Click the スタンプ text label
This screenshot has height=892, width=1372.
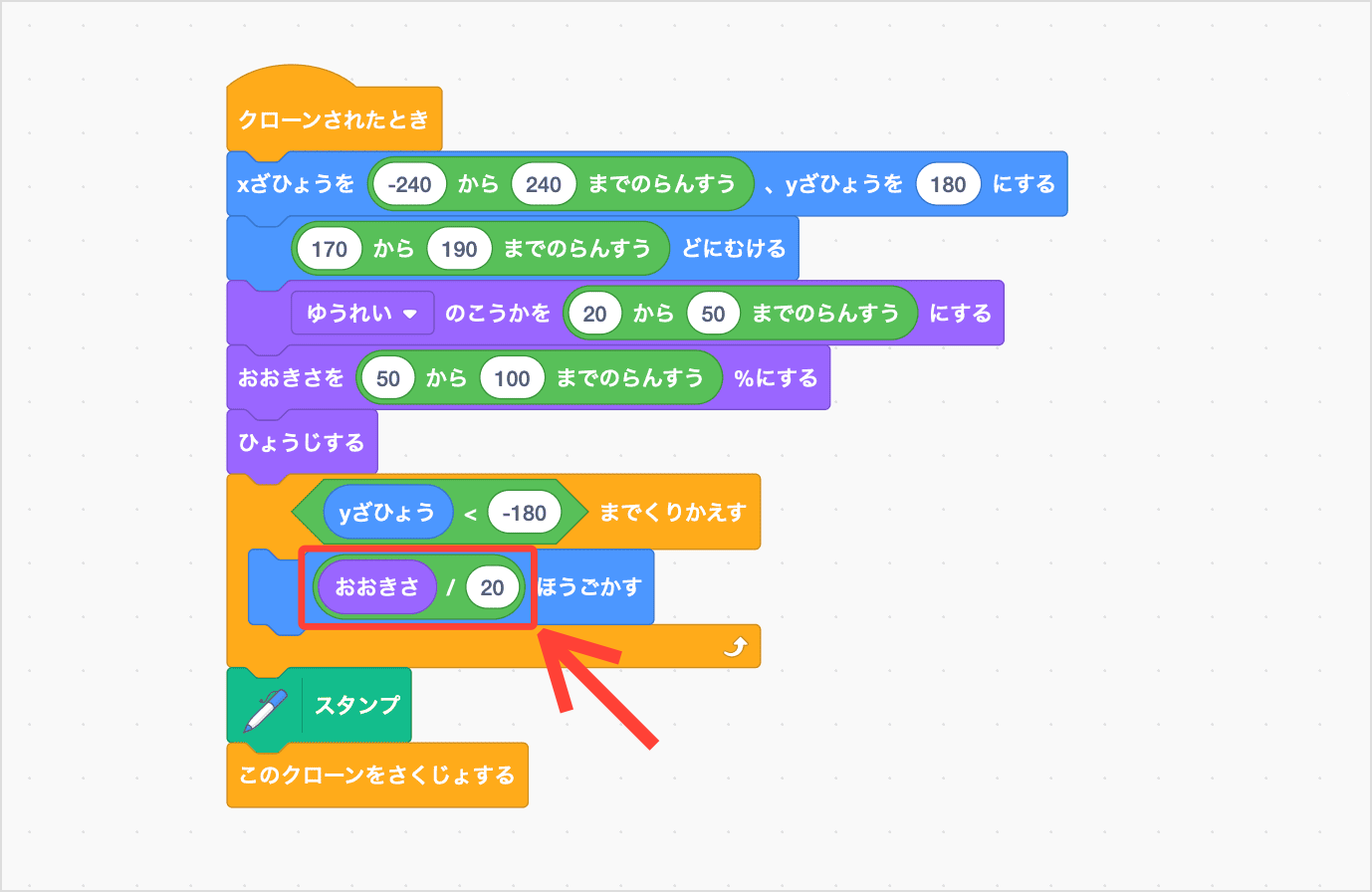pos(357,706)
